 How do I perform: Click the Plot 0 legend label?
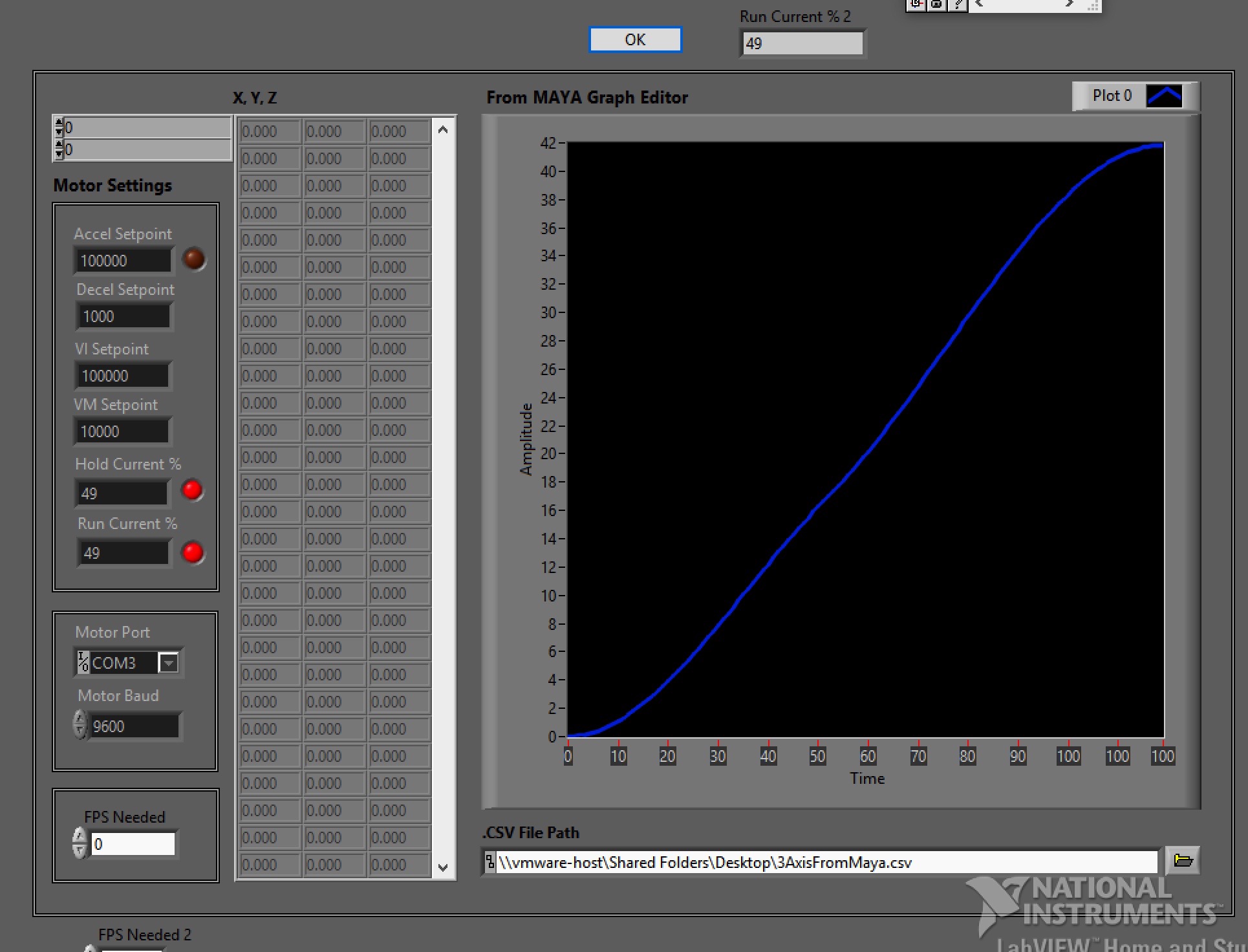point(1112,96)
